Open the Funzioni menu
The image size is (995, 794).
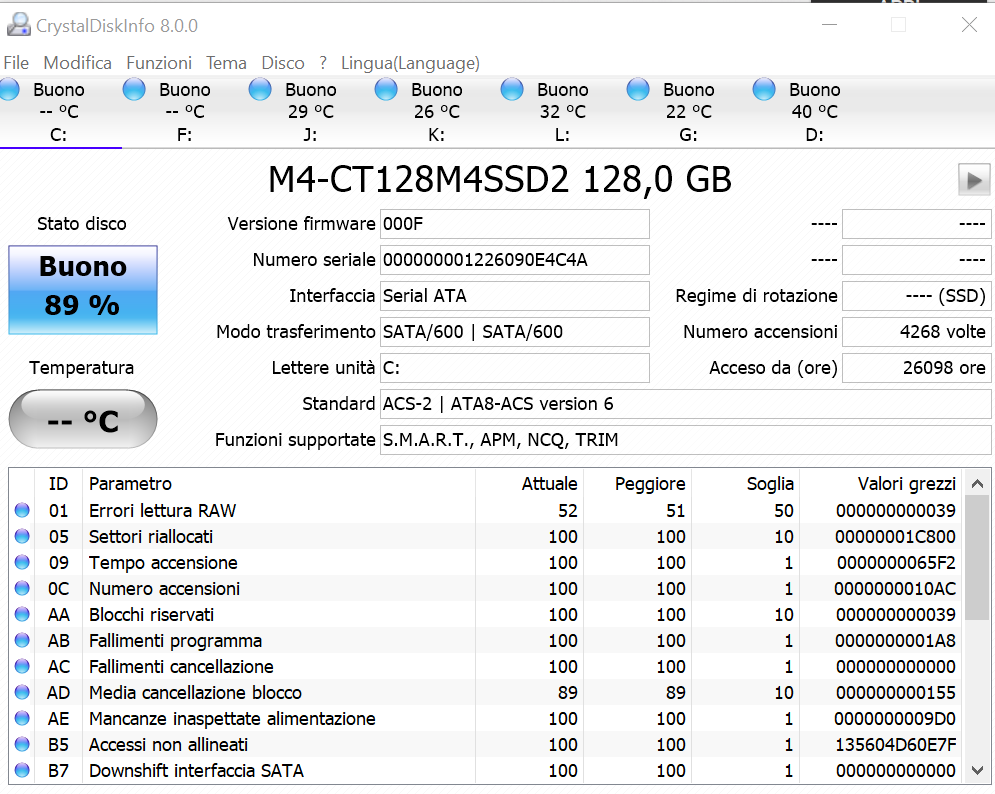pos(159,63)
